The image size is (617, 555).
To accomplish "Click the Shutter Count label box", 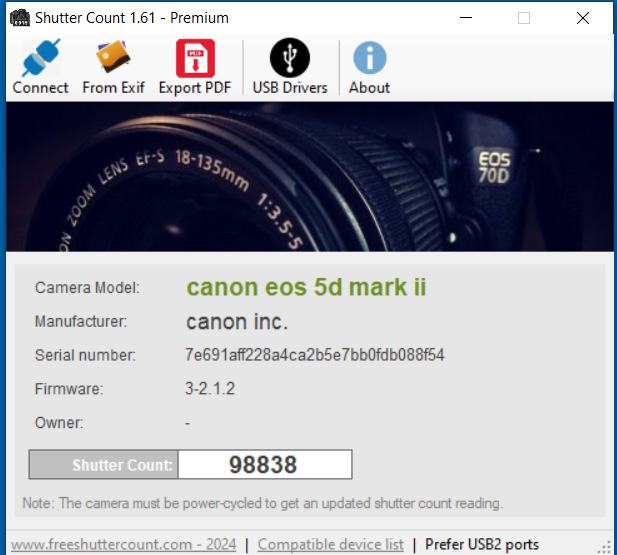I will click(103, 464).
